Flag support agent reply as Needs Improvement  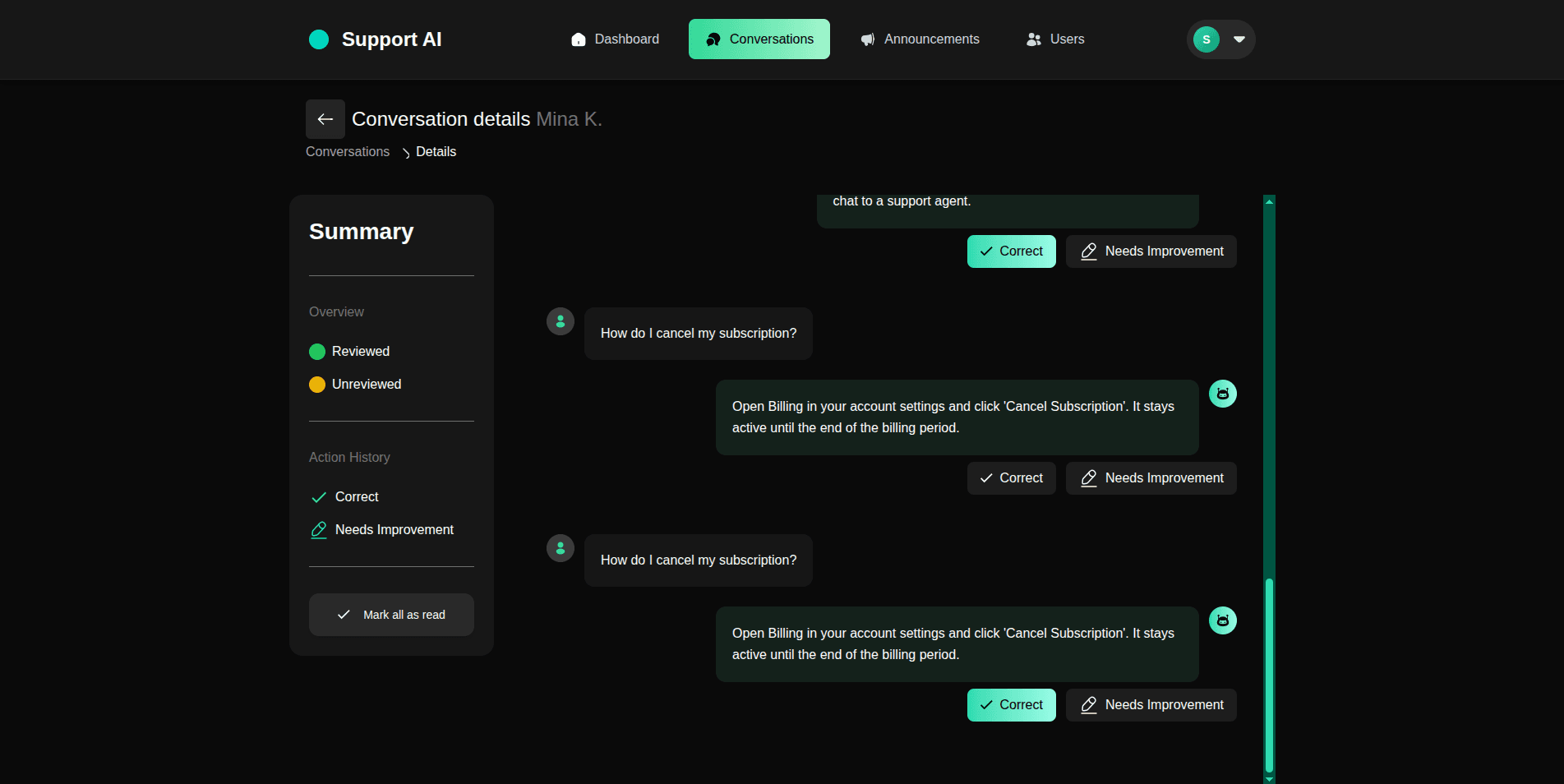pyautogui.click(x=1151, y=251)
